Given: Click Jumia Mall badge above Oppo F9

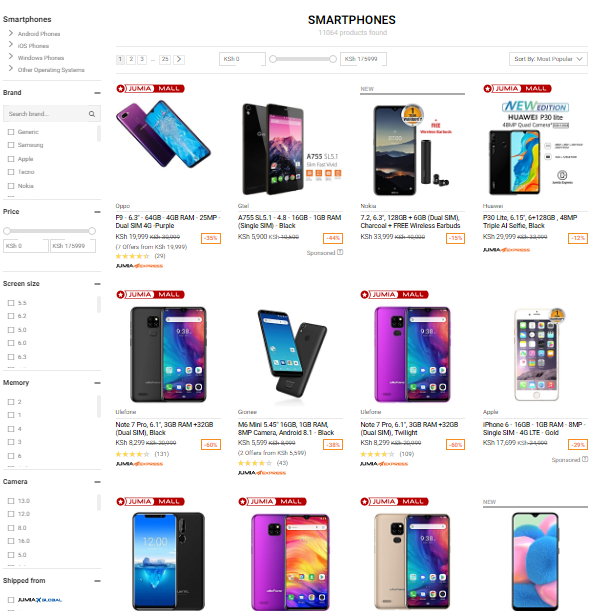Looking at the screenshot, I should click(150, 89).
